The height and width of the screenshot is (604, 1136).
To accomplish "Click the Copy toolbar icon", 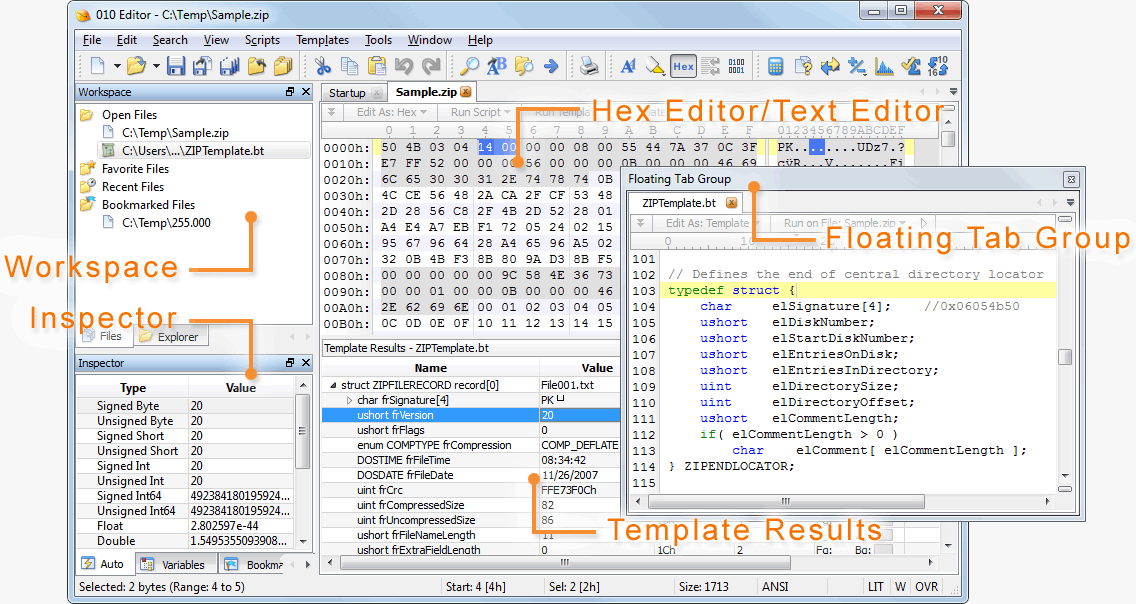I will [x=350, y=67].
